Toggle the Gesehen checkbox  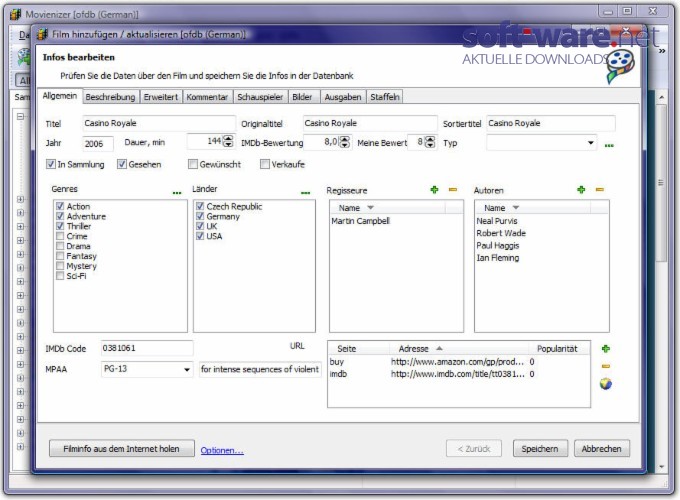122,164
